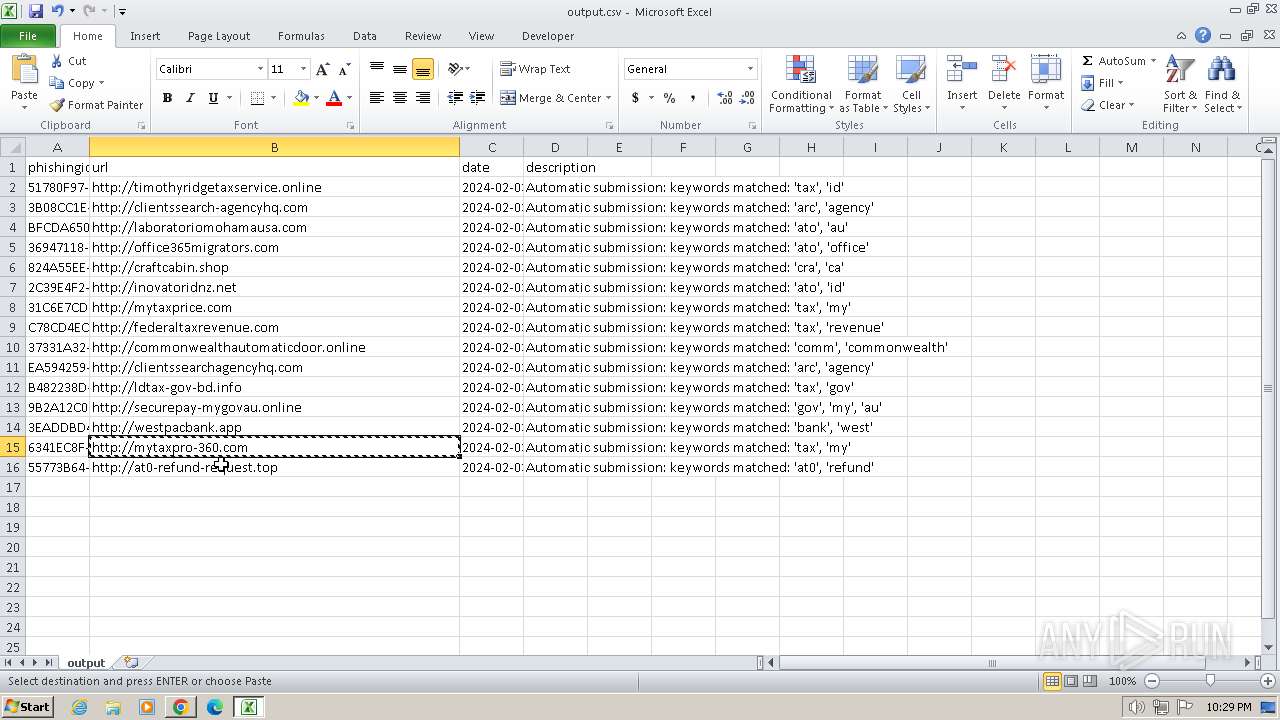Click Decrease Decimal icon
Screen dimensions: 1280x720
(x=748, y=98)
